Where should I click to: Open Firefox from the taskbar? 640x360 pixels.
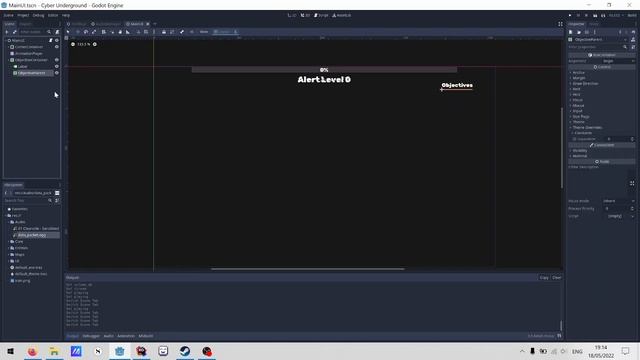[32, 351]
